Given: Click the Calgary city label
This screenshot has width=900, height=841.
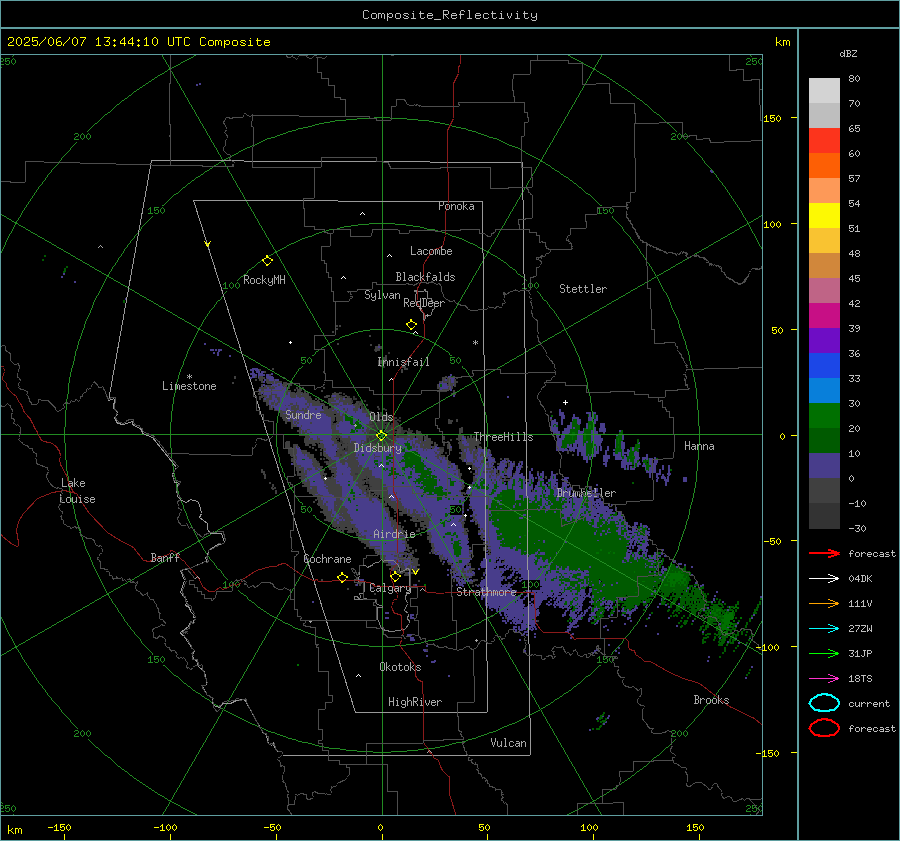Looking at the screenshot, I should point(390,588).
